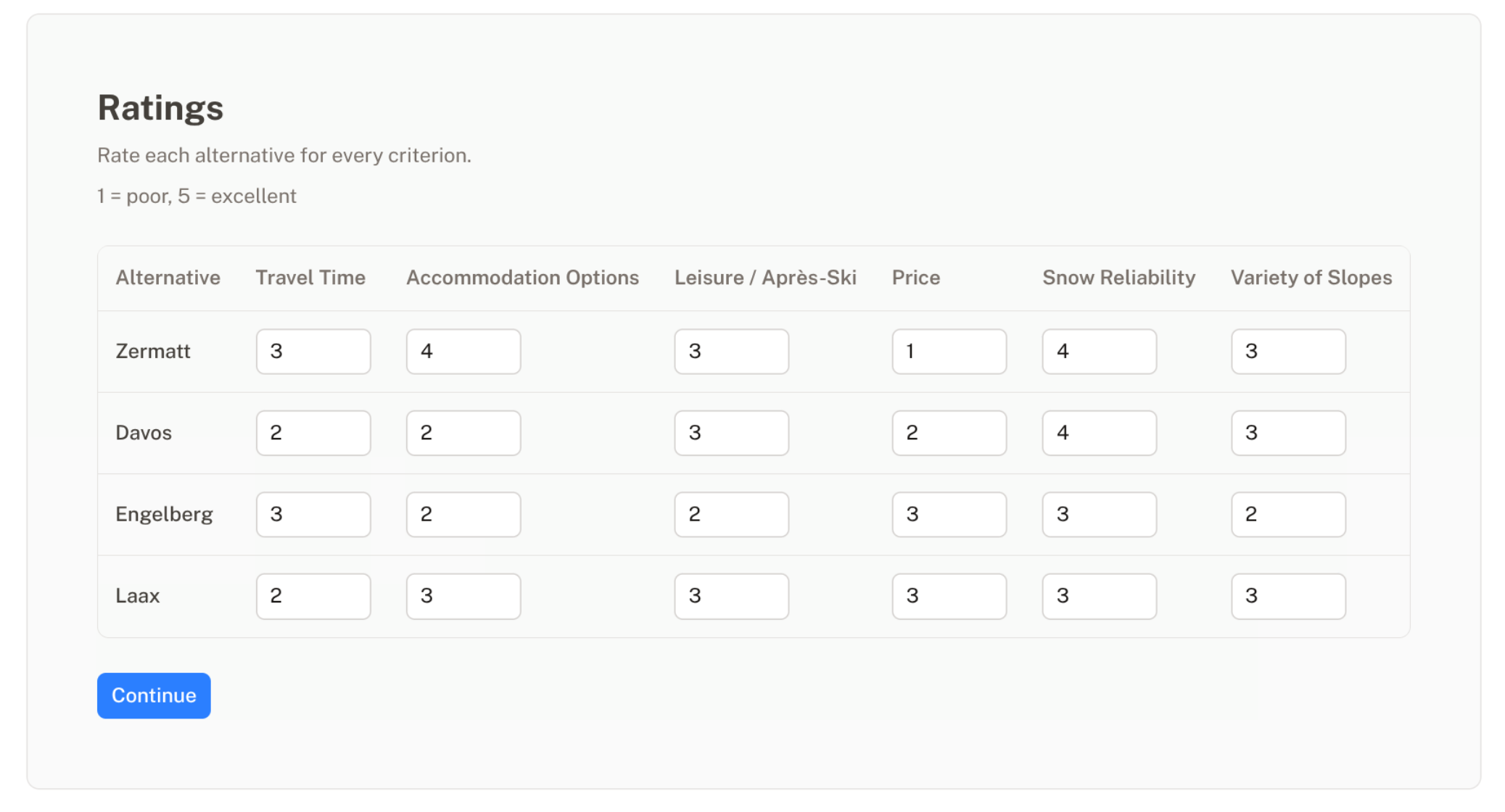Viewport: 1505px width, 812px height.
Task: Click Zermatt's Price rating field
Action: [949, 352]
